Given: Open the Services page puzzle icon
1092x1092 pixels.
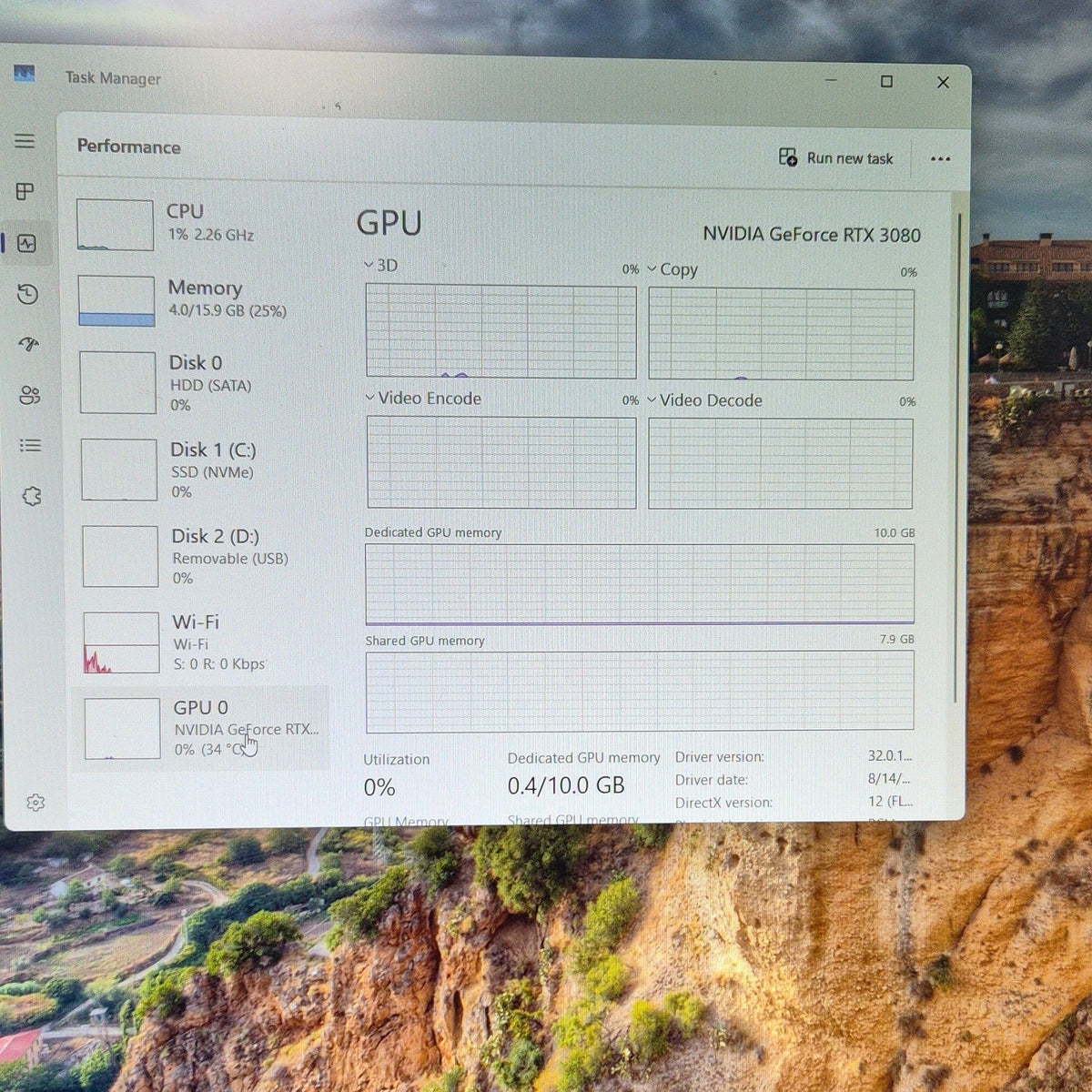Looking at the screenshot, I should click(31, 496).
